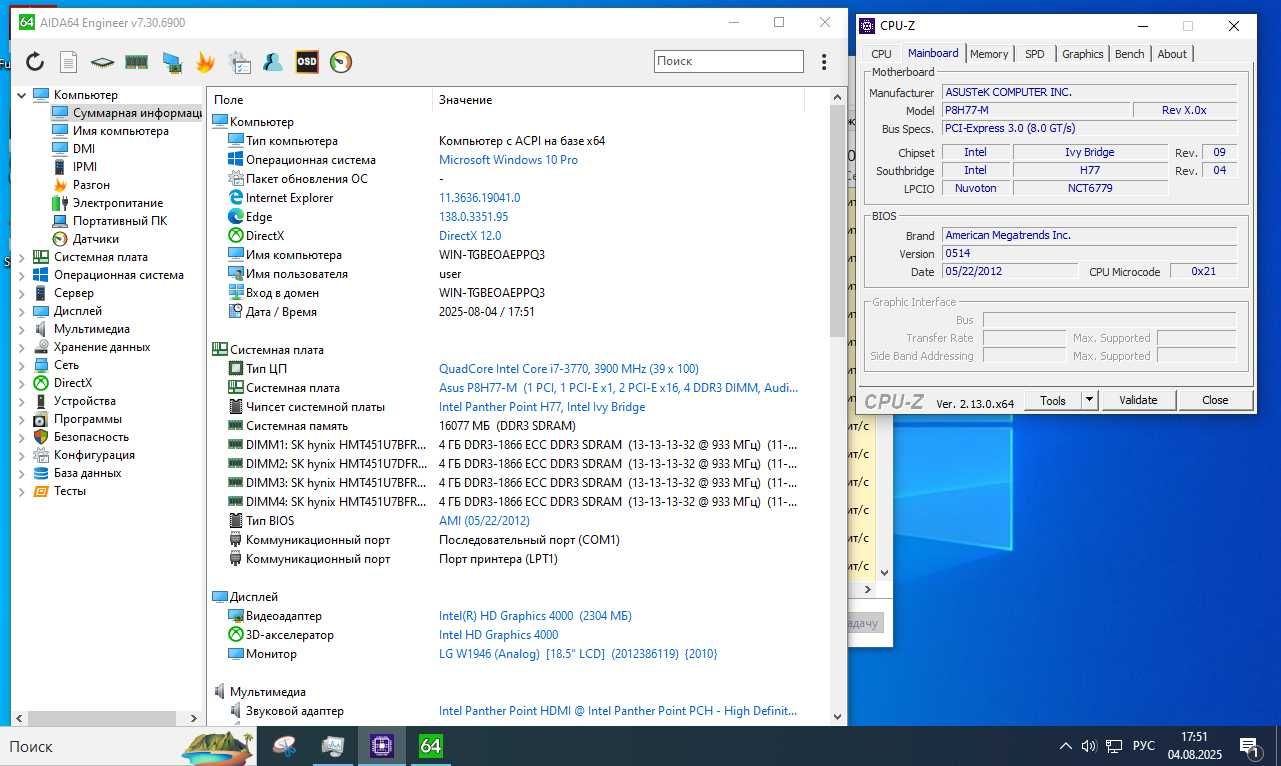Expand the Хранение данных tree node
The image size is (1281, 766).
click(x=22, y=347)
